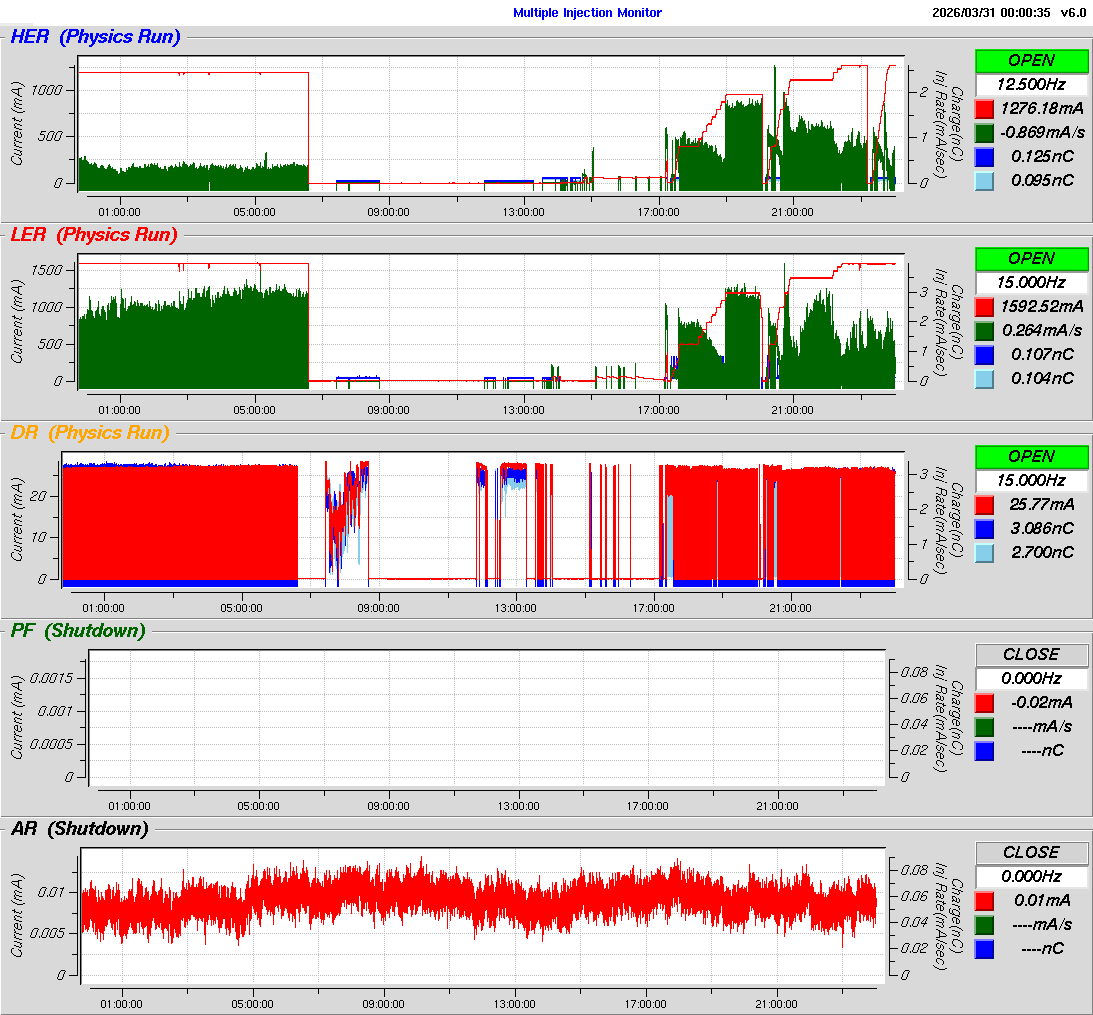Select the DR panel OPEN status indicator

point(1031,456)
